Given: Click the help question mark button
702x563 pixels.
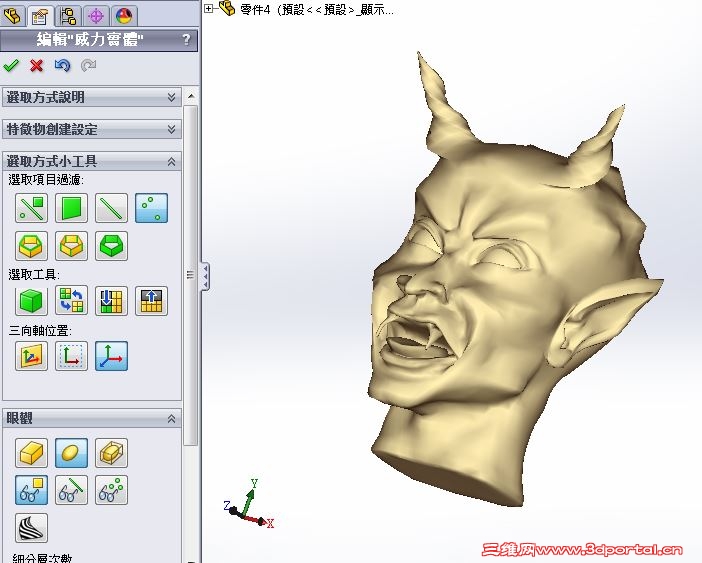Looking at the screenshot, I should [187, 40].
